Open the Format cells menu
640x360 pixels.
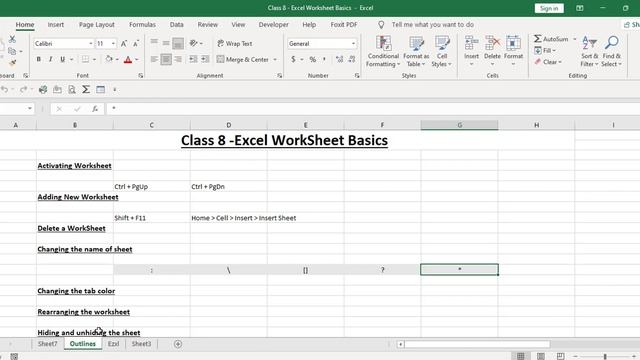click(x=513, y=51)
